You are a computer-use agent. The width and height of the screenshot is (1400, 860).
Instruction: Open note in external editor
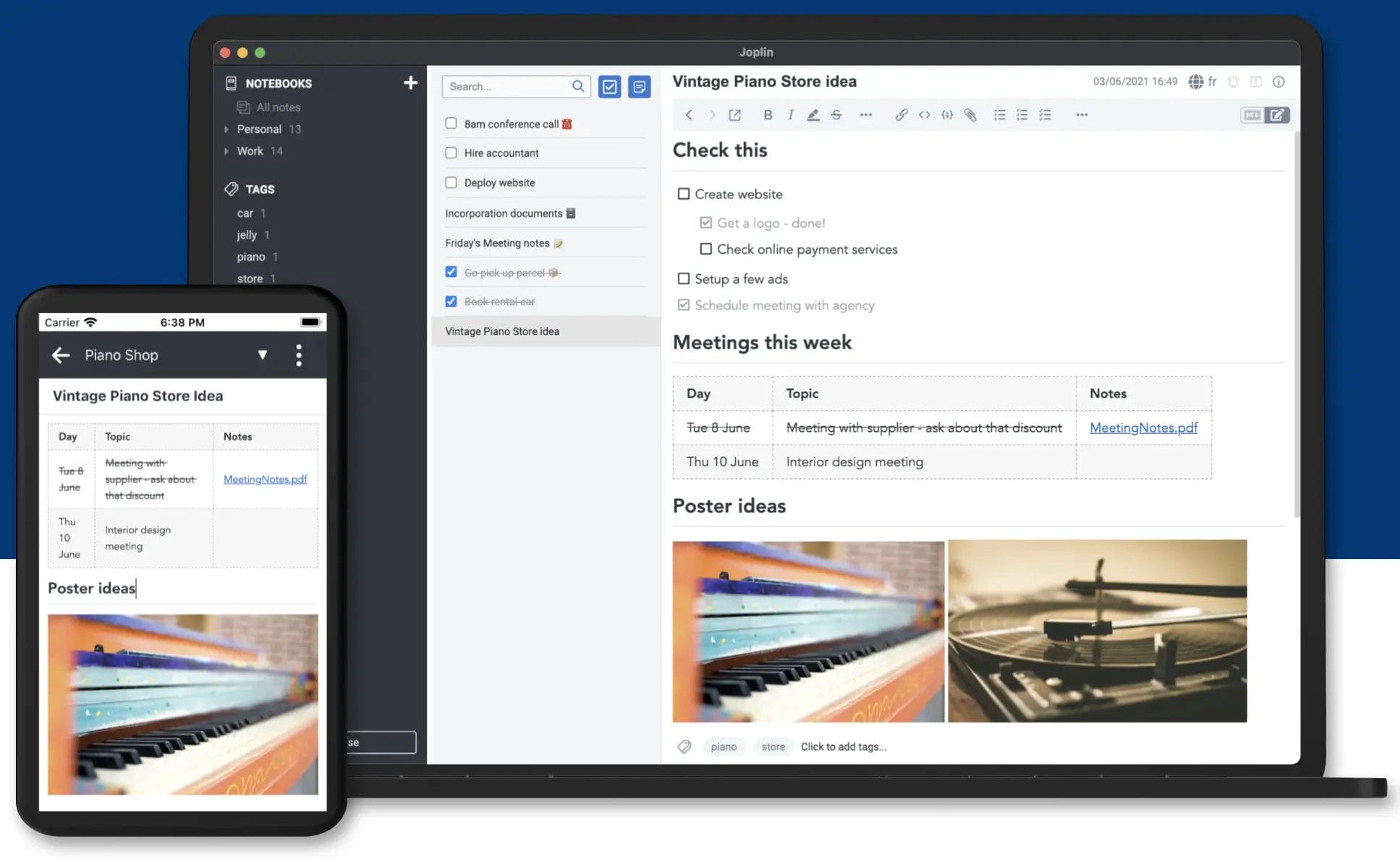(x=735, y=114)
